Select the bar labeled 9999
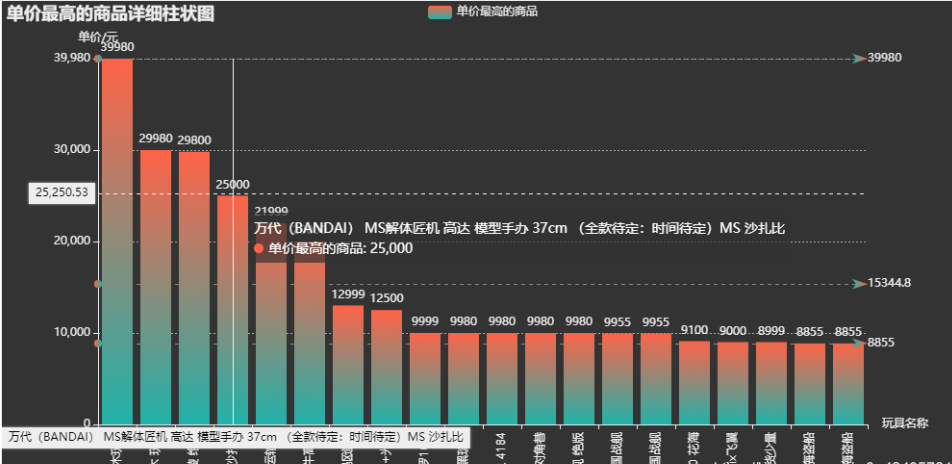This screenshot has width=952, height=464. tap(425, 379)
